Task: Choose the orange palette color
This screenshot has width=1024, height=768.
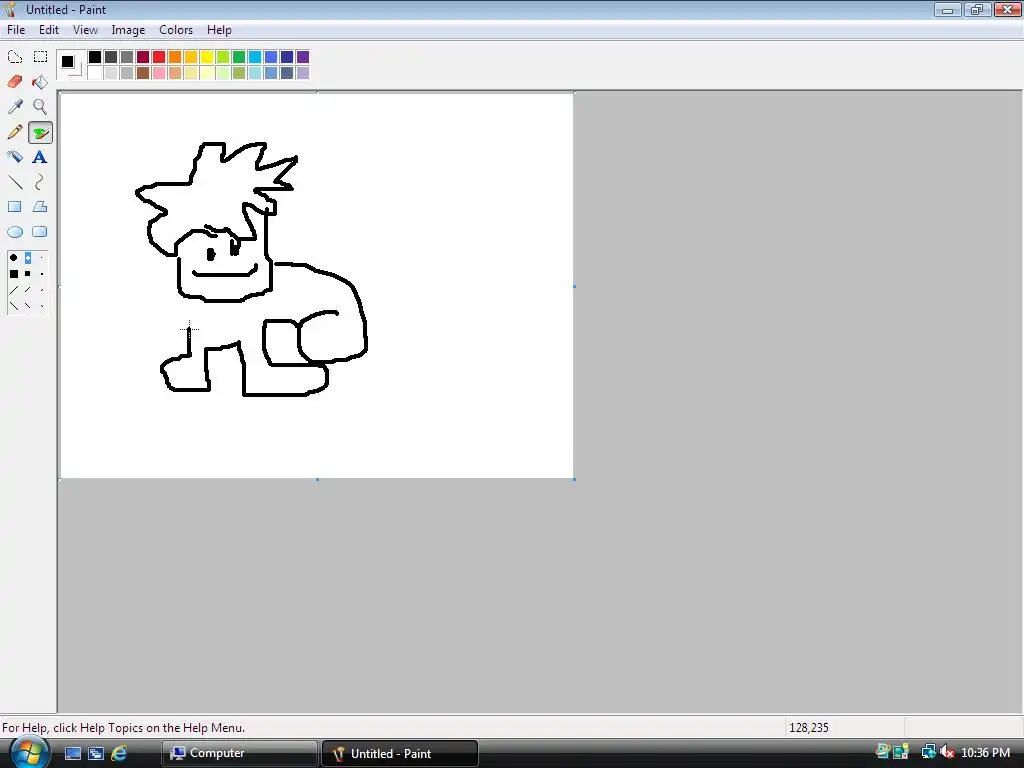Action: point(175,57)
